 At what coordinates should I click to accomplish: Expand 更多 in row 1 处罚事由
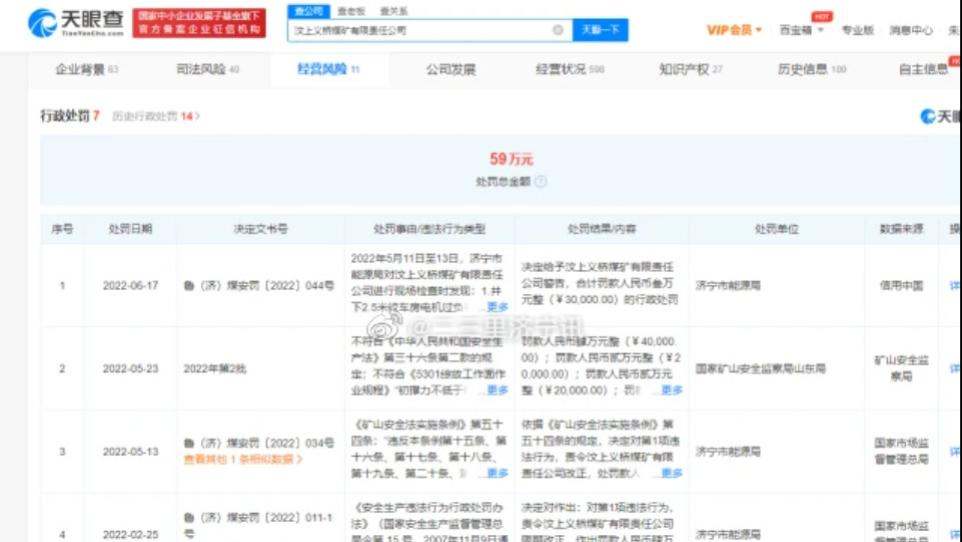(497, 307)
